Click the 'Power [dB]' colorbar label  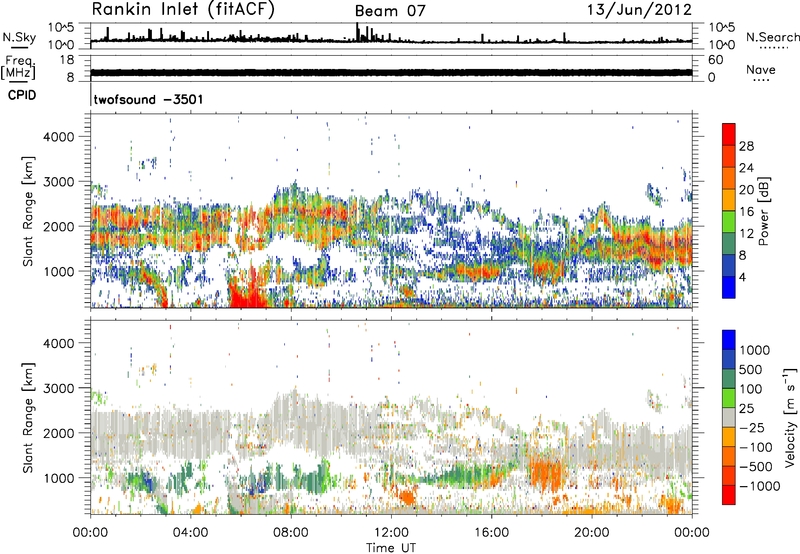click(763, 211)
